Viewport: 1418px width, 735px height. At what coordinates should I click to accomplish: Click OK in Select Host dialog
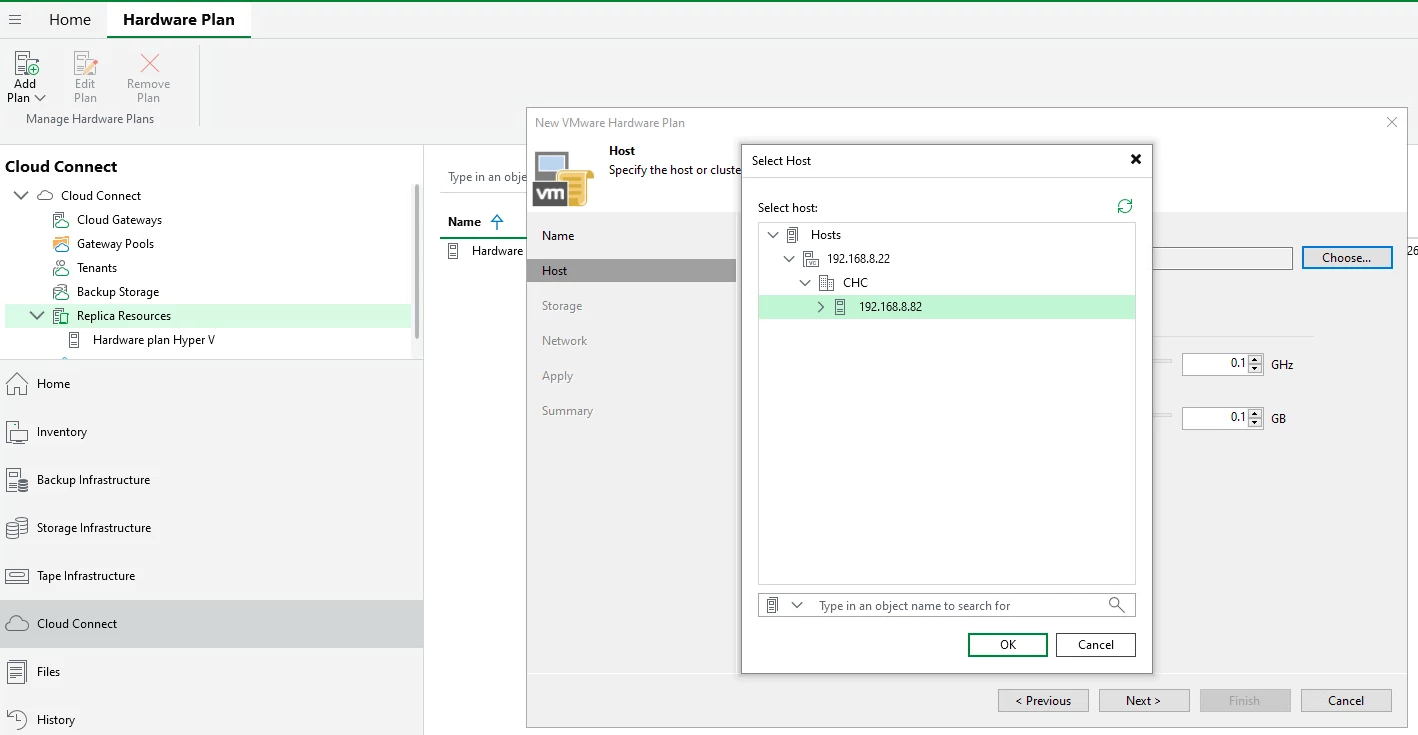tap(1007, 645)
